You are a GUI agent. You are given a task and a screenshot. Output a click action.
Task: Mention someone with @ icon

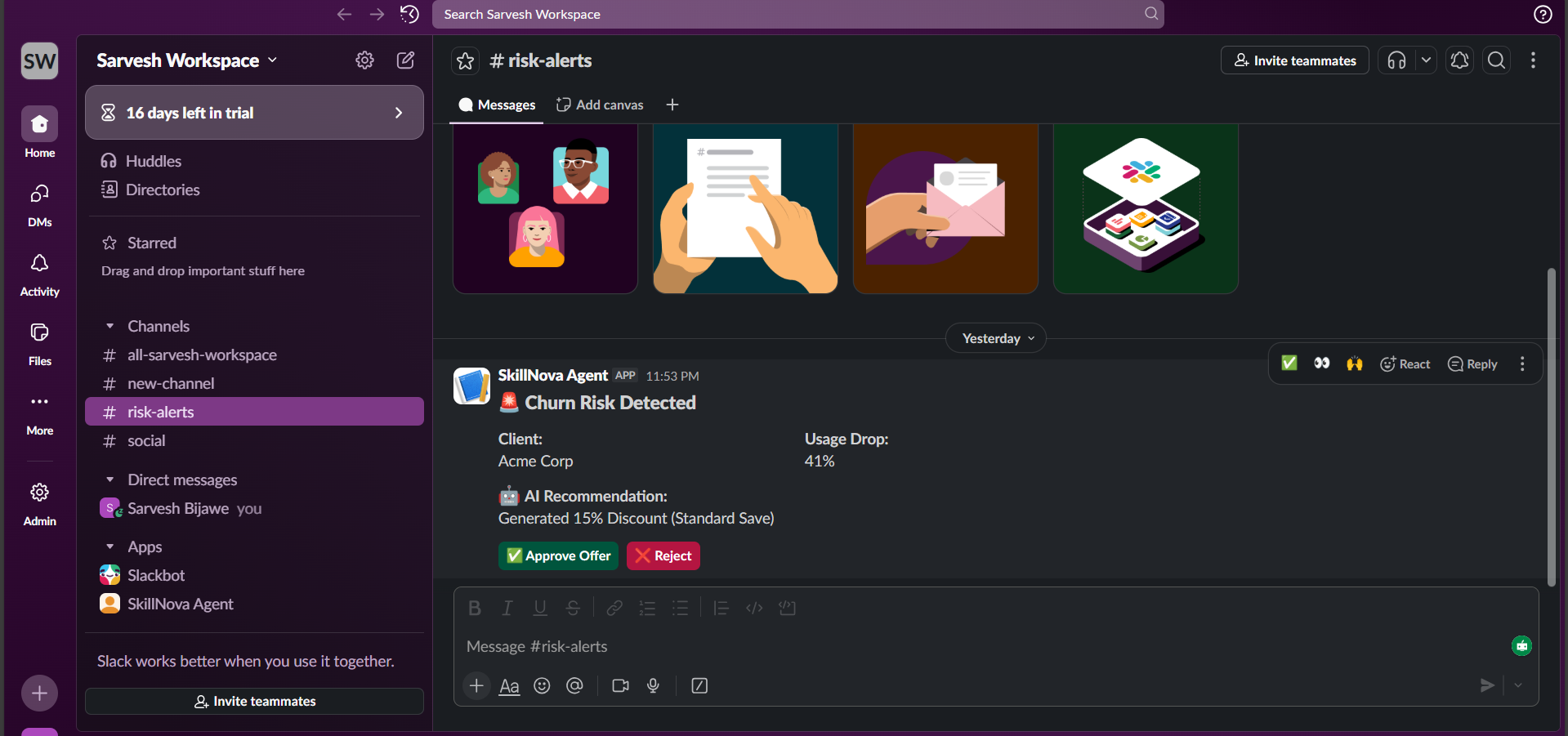coord(574,685)
